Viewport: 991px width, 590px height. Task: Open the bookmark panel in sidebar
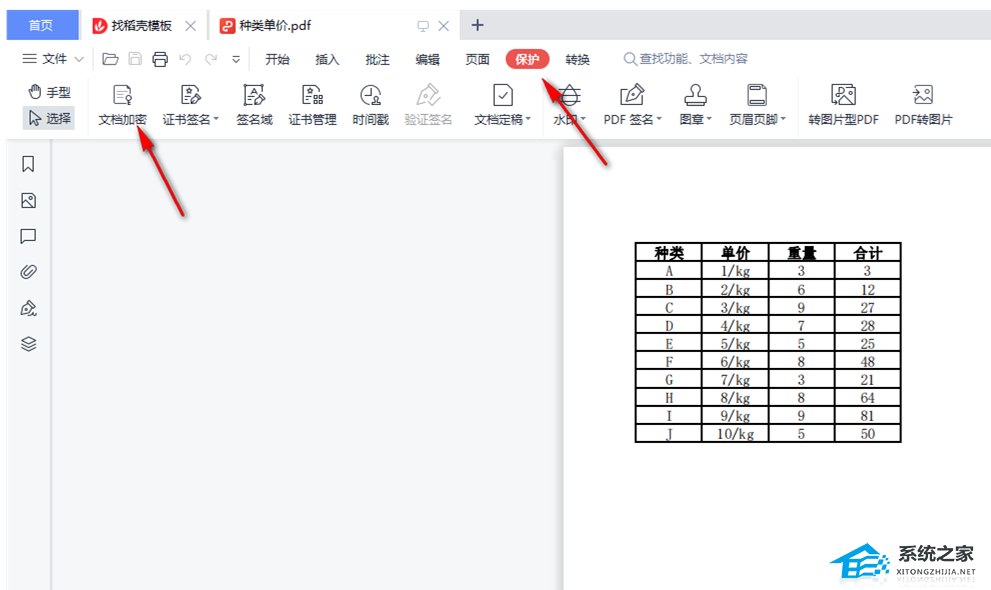(28, 164)
